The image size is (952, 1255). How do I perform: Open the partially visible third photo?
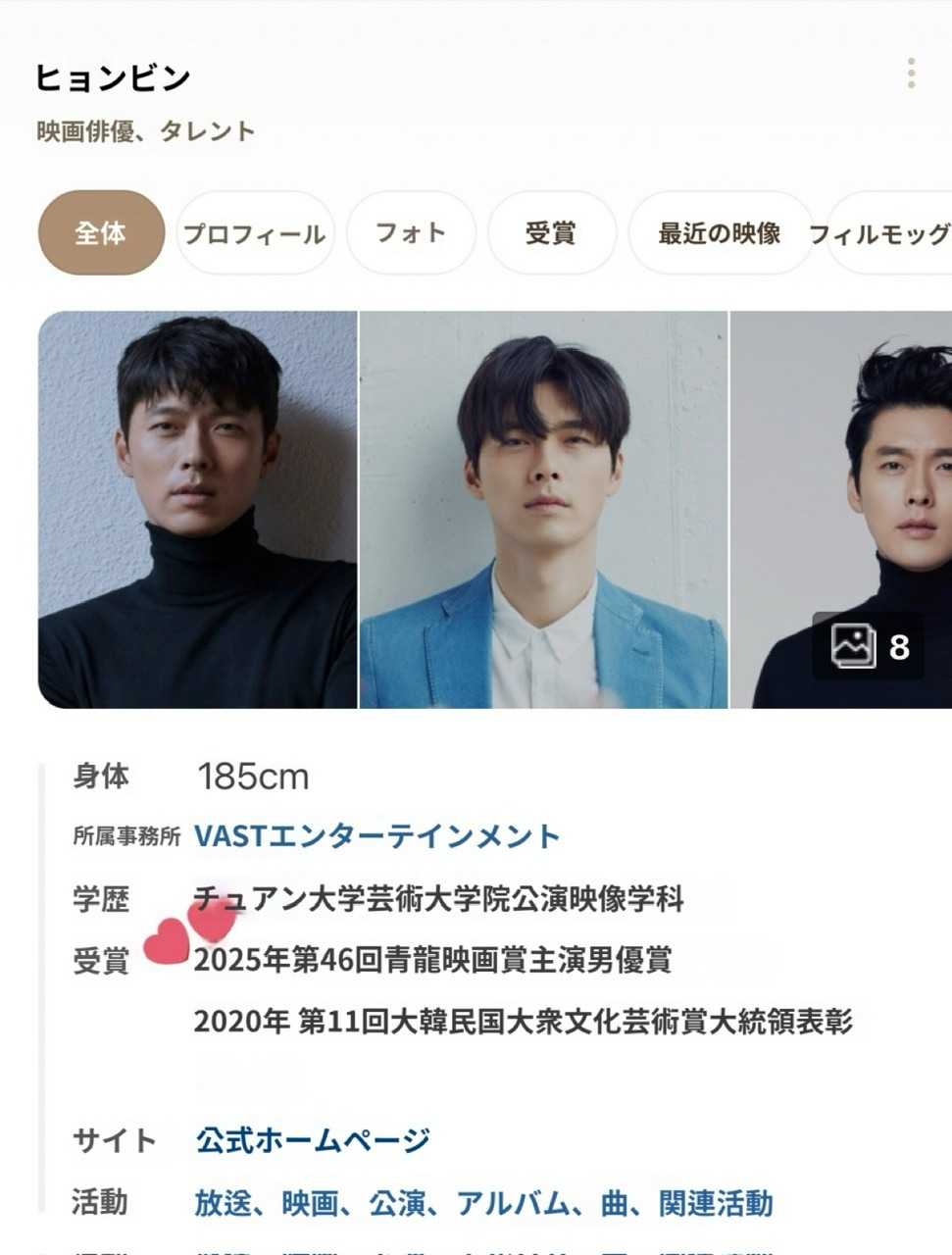(841, 509)
